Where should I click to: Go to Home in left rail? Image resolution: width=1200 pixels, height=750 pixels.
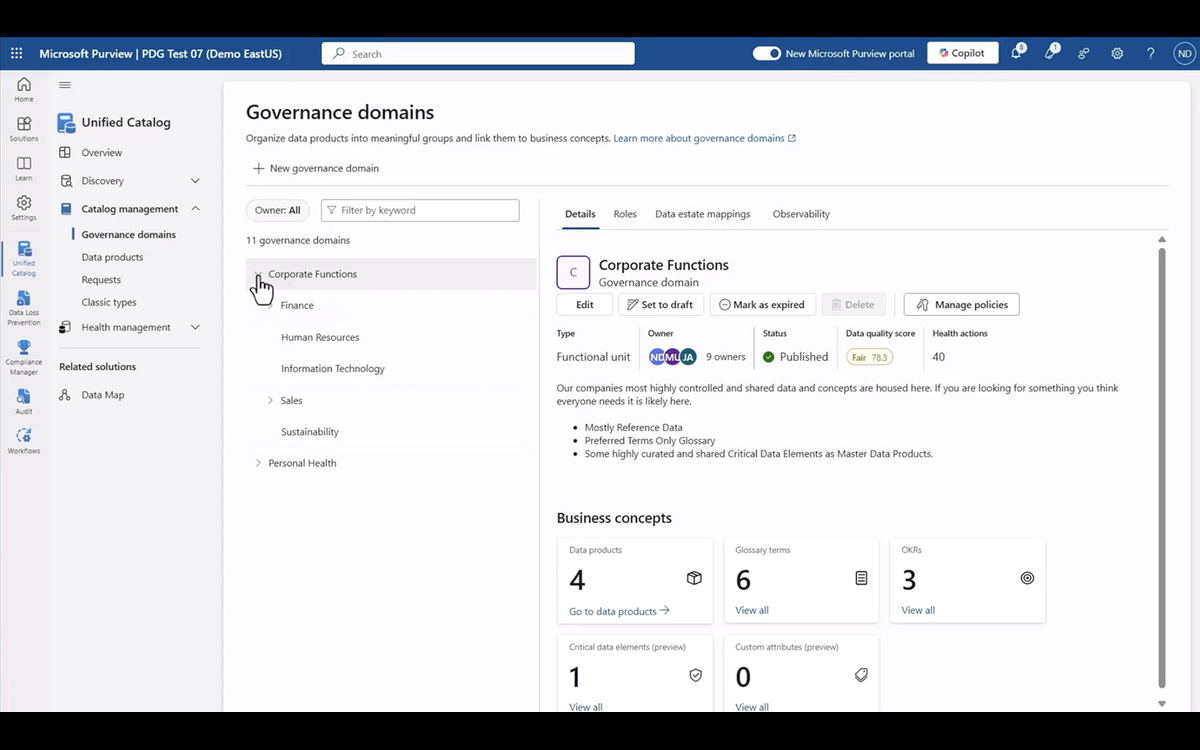24,89
